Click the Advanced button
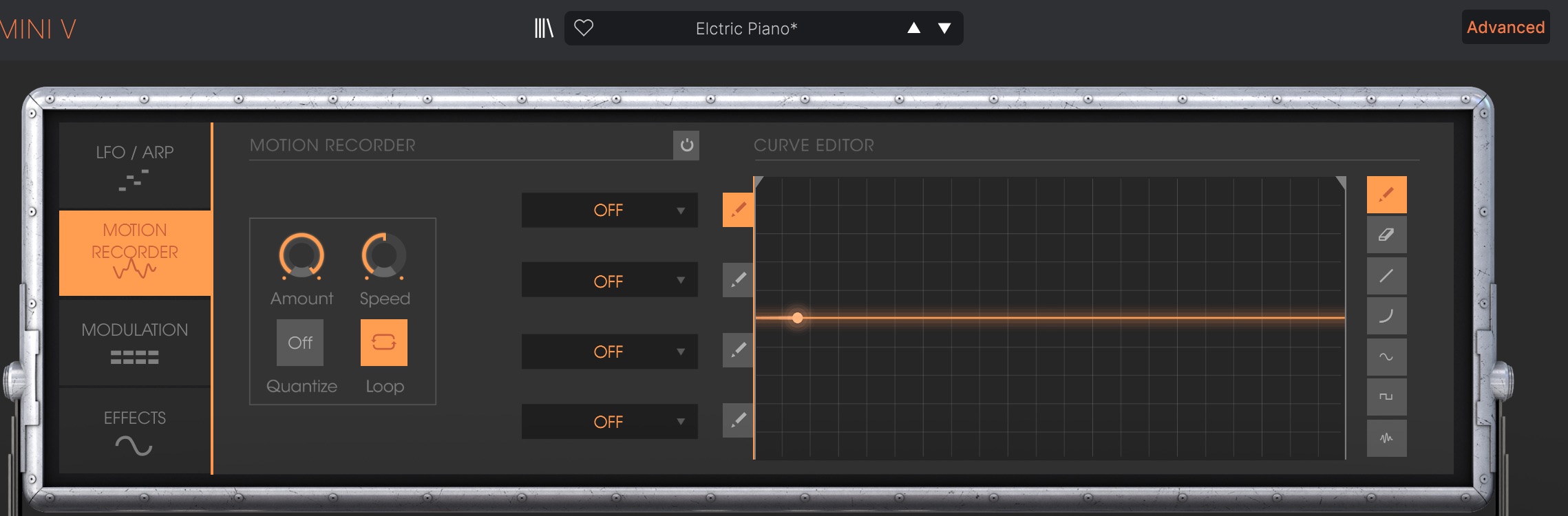Screen dimensions: 1568x516 pos(1505,28)
